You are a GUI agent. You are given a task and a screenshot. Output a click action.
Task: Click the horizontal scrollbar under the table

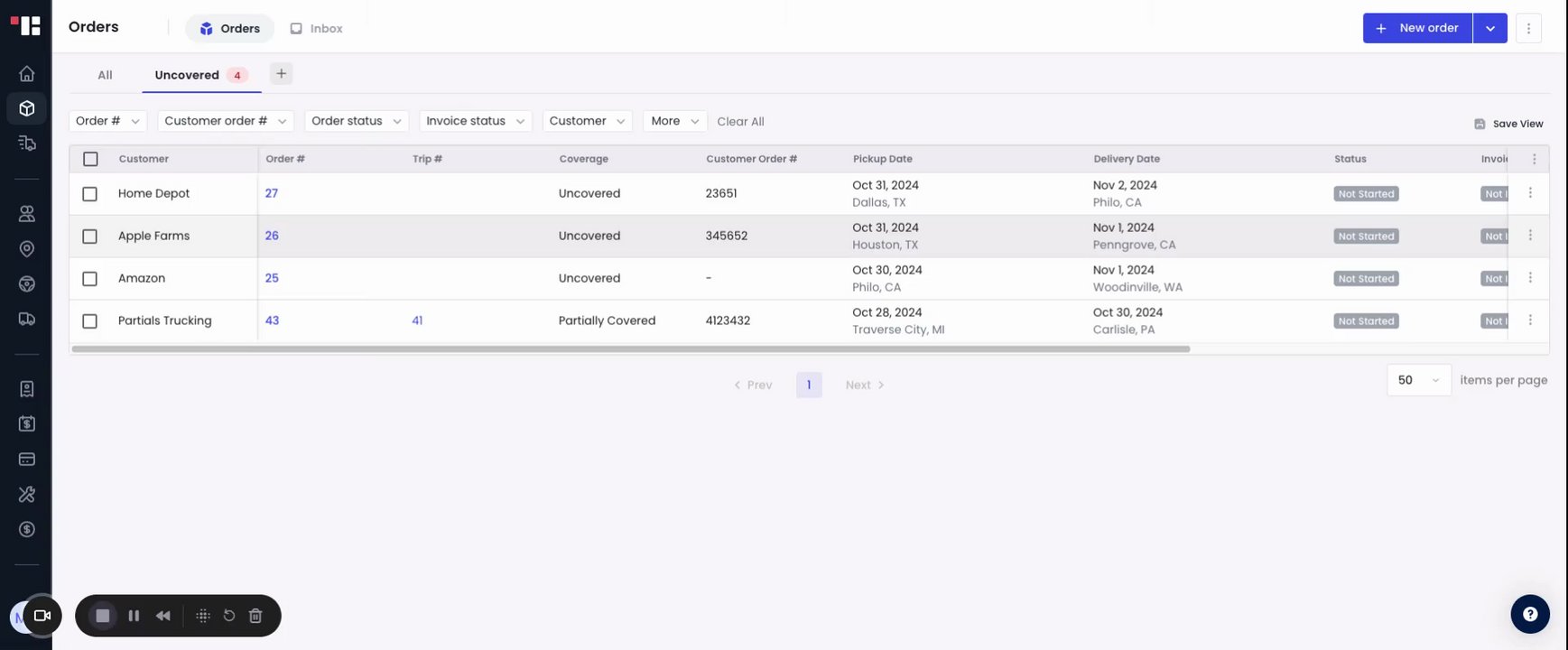[x=631, y=348]
